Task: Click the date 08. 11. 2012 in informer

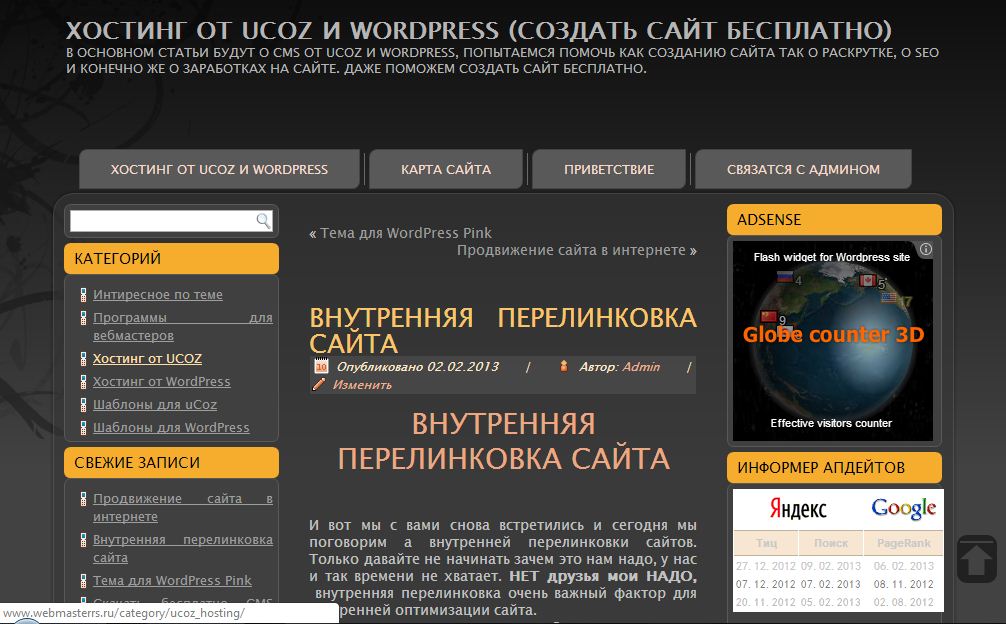Action: point(903,584)
